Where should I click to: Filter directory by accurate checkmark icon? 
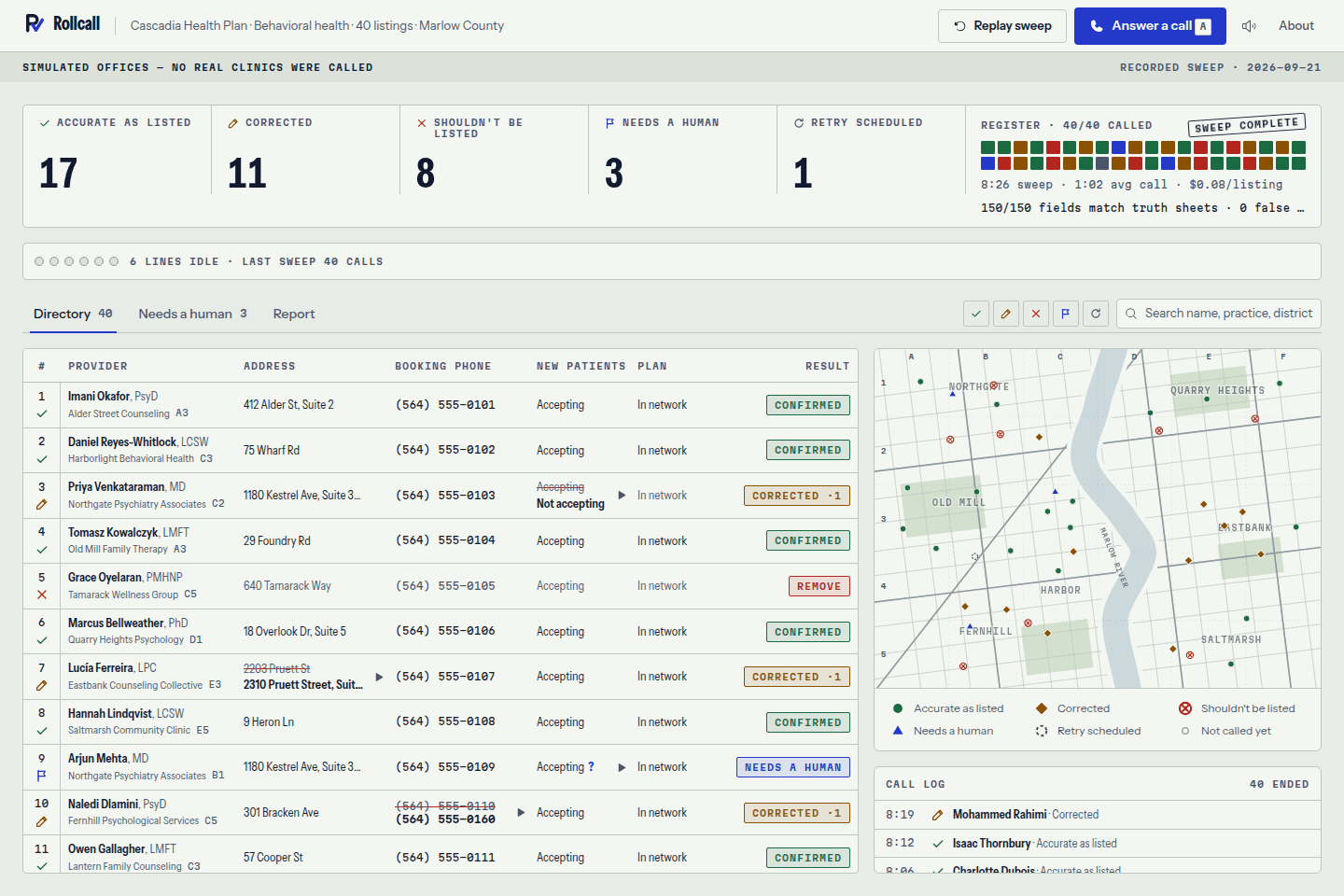[976, 314]
